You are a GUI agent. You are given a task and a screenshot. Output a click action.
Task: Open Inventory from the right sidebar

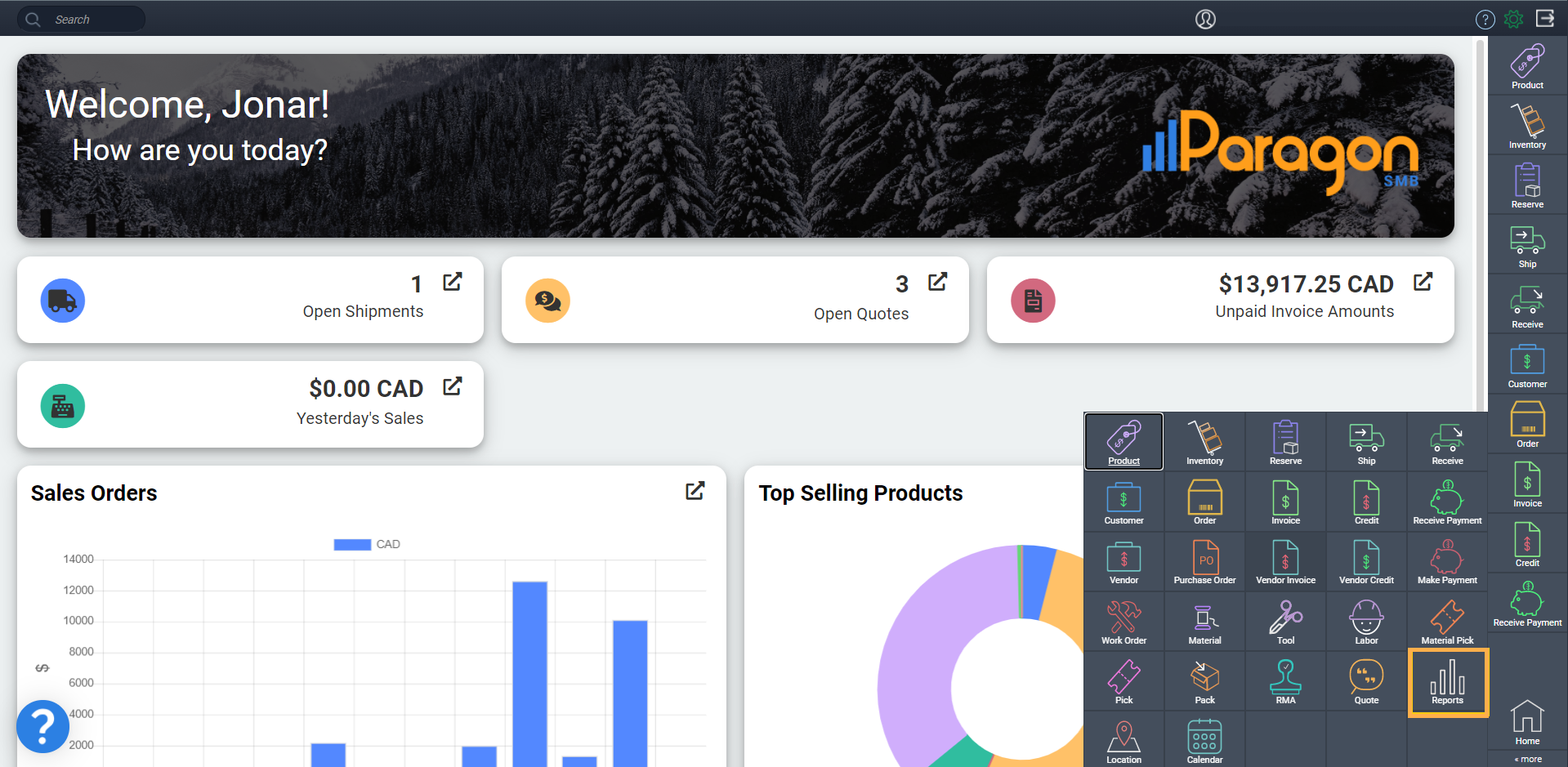click(1527, 126)
